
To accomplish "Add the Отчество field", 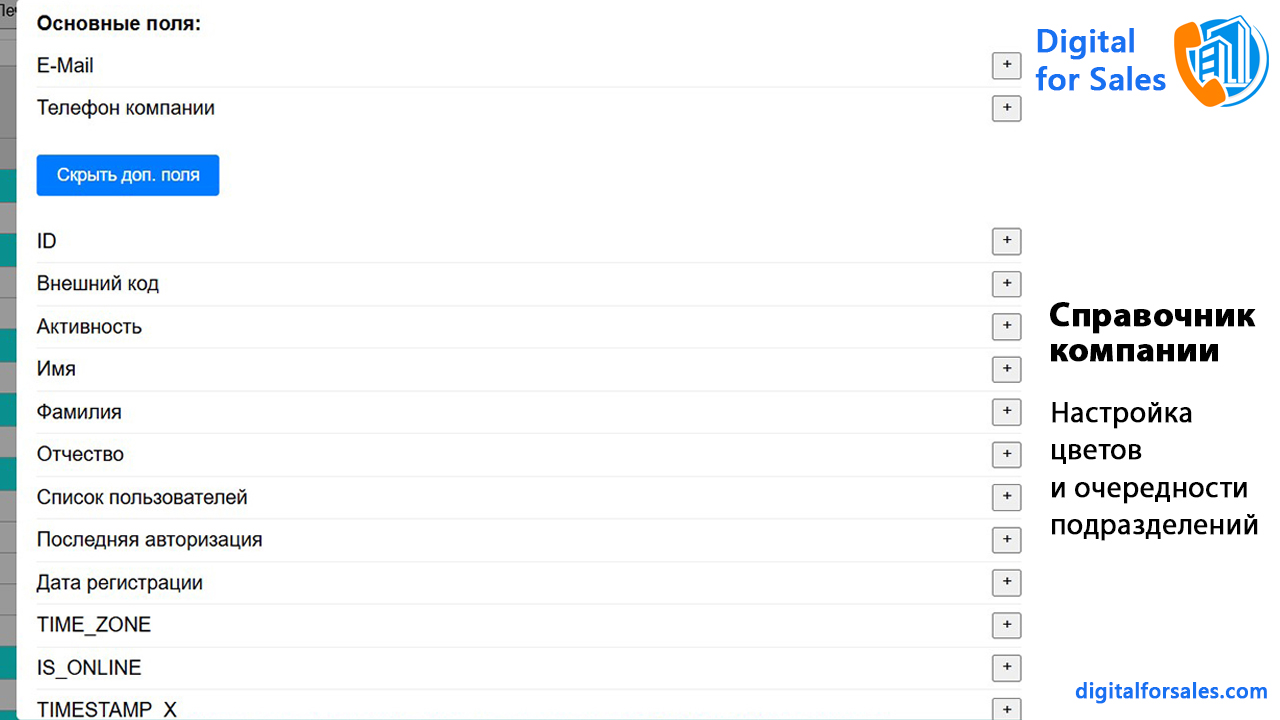I will (x=1006, y=454).
